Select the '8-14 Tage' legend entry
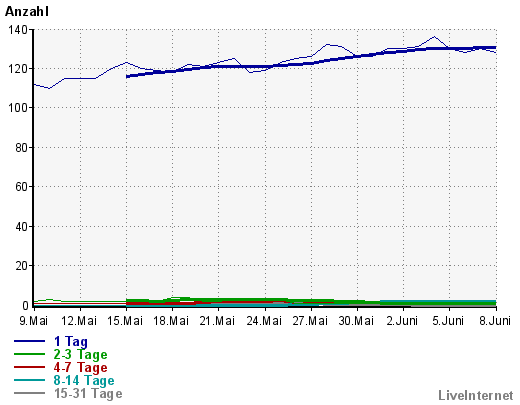The width and height of the screenshot is (520, 405). pos(84,381)
